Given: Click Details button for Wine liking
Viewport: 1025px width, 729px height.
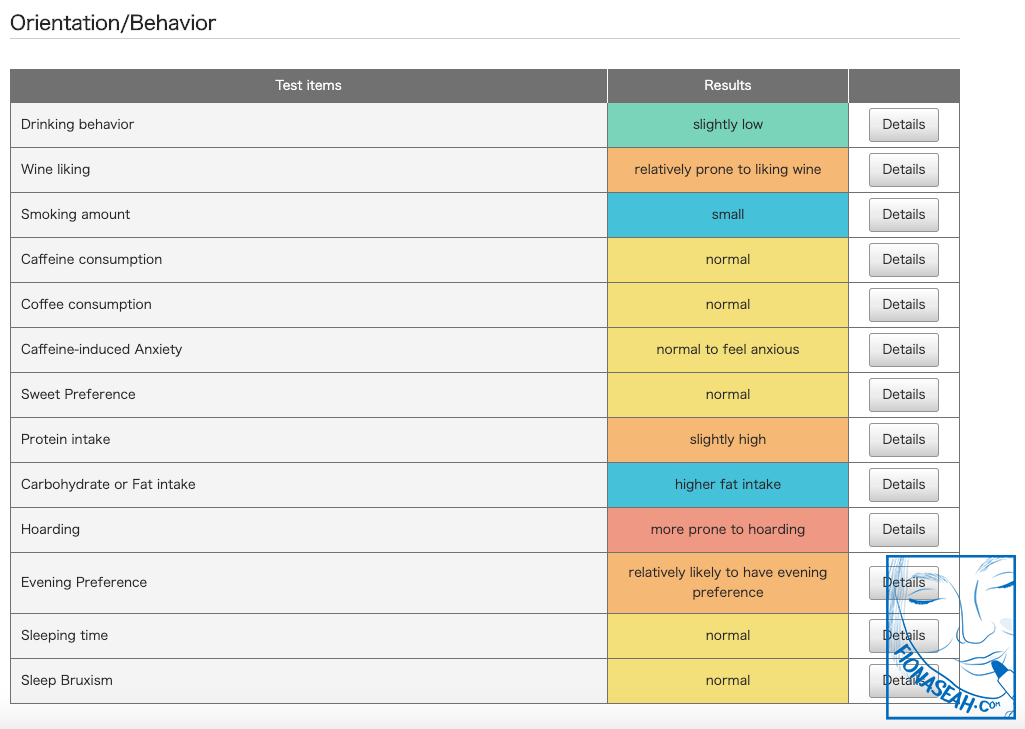Looking at the screenshot, I should [903, 170].
